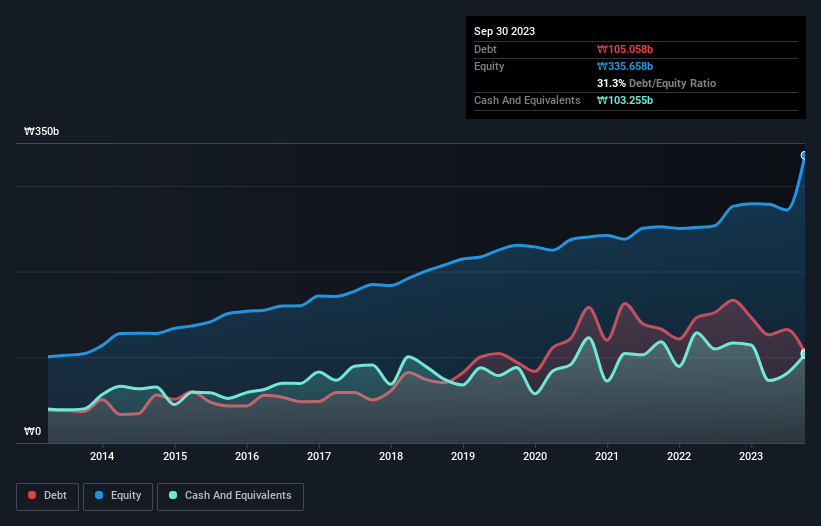Click the 2023 x-axis label
This screenshot has width=821, height=526.
(751, 456)
